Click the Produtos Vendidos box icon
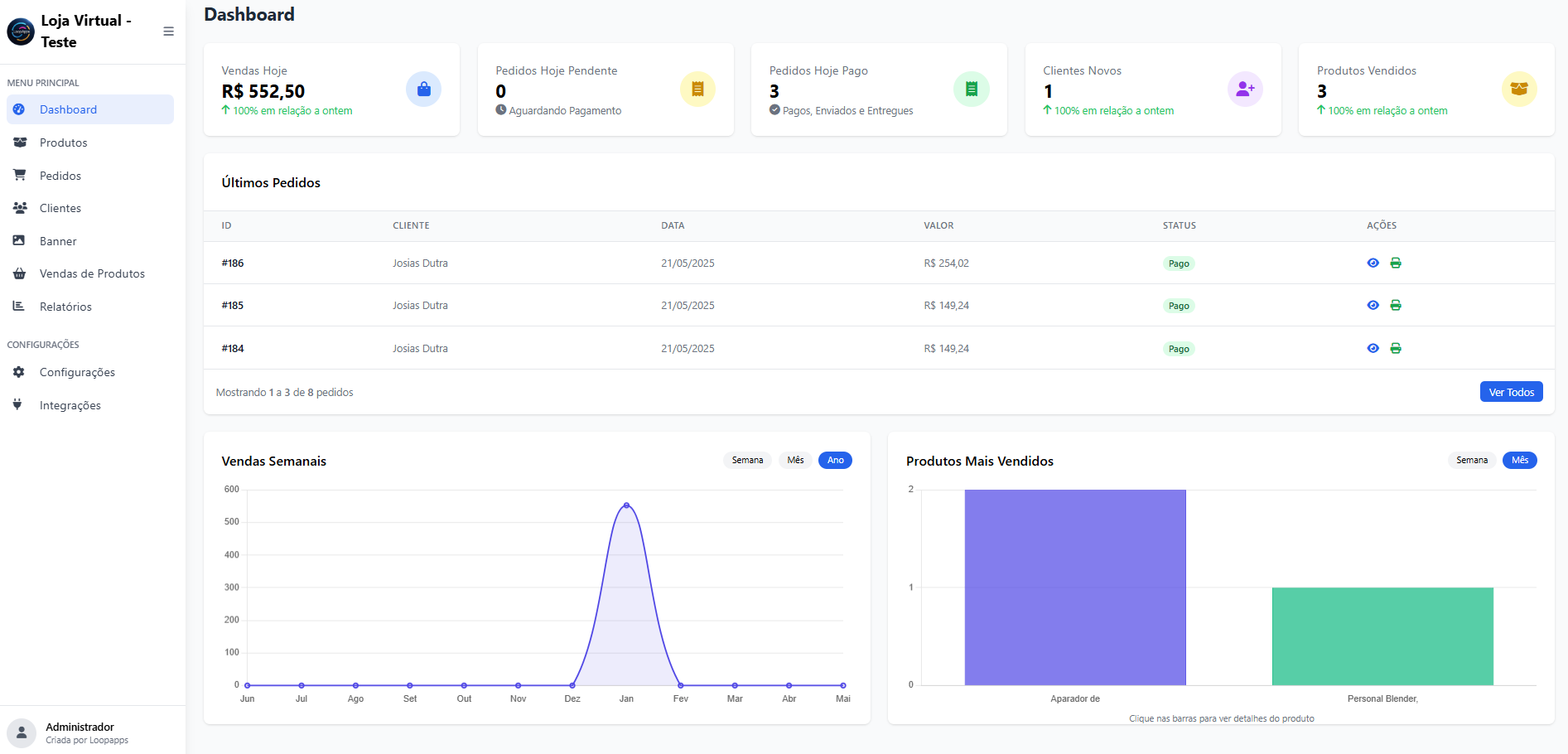1568x754 pixels. tap(1518, 89)
